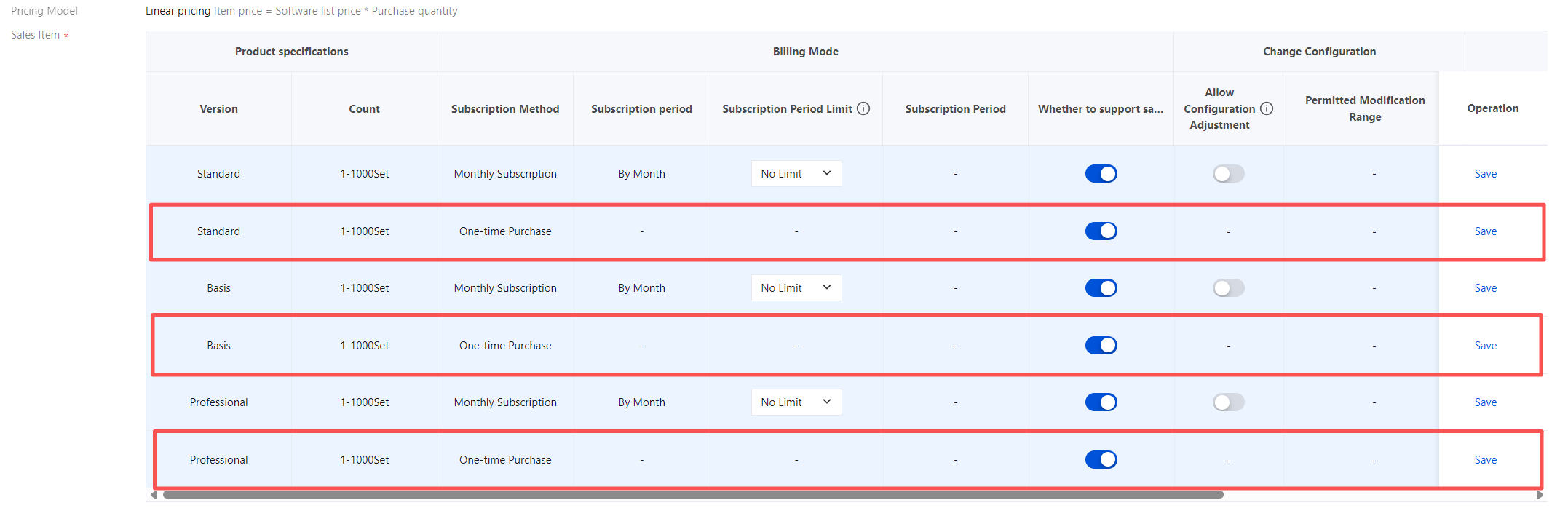Toggle sales support for Basis One-time Purchase
Viewport: 1568px width, 516px height.
point(1101,346)
